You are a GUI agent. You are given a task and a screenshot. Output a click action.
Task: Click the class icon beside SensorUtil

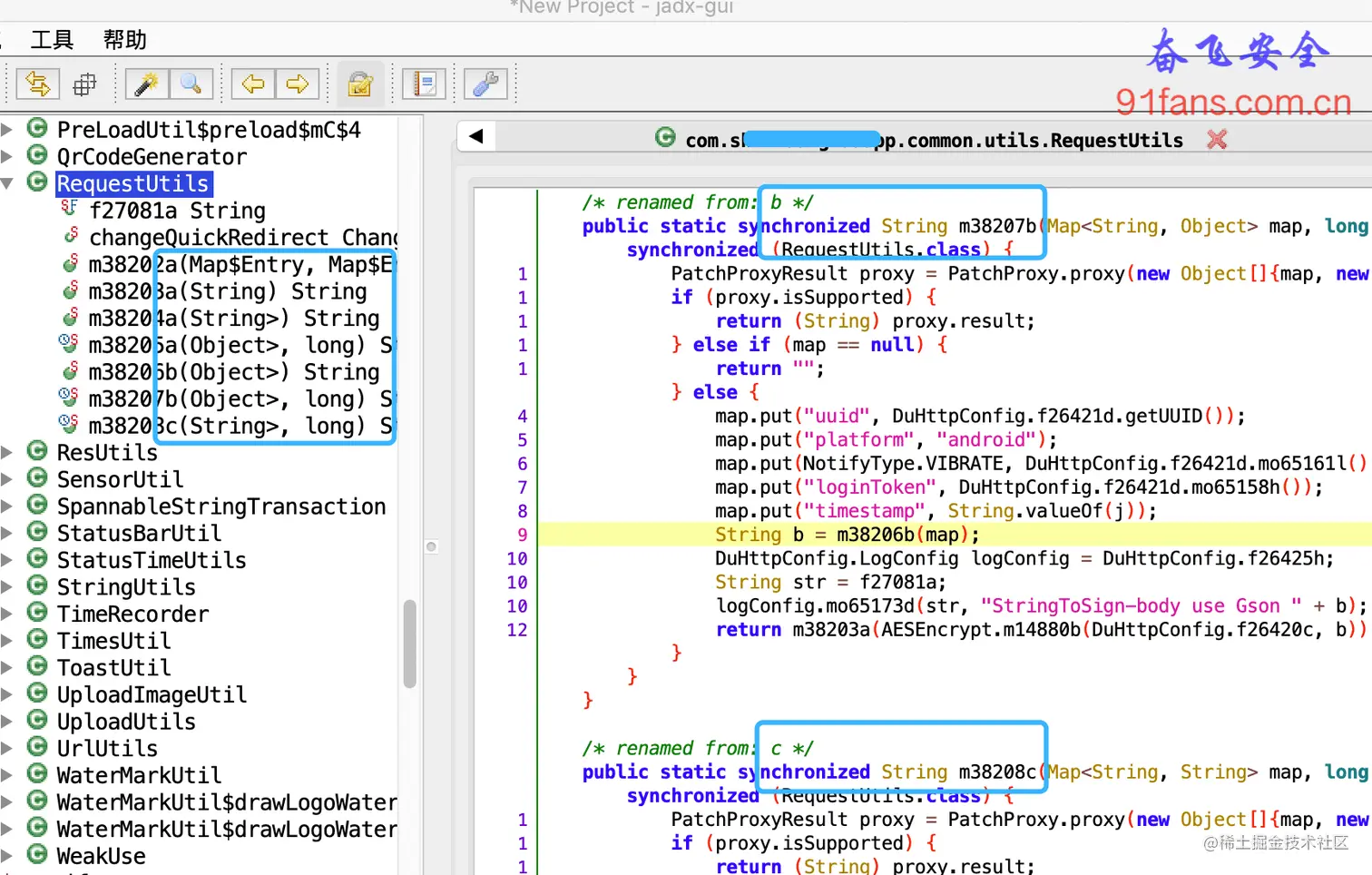[x=37, y=477]
